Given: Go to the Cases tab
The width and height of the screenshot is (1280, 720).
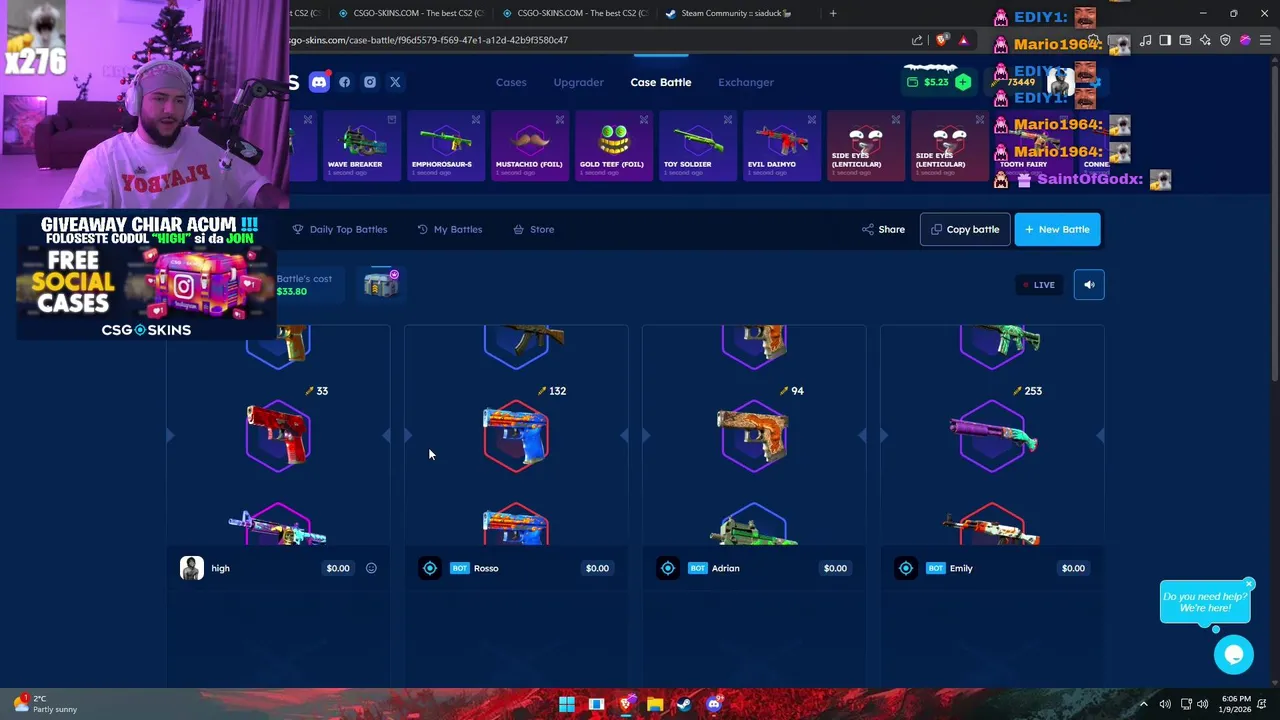Looking at the screenshot, I should [511, 82].
